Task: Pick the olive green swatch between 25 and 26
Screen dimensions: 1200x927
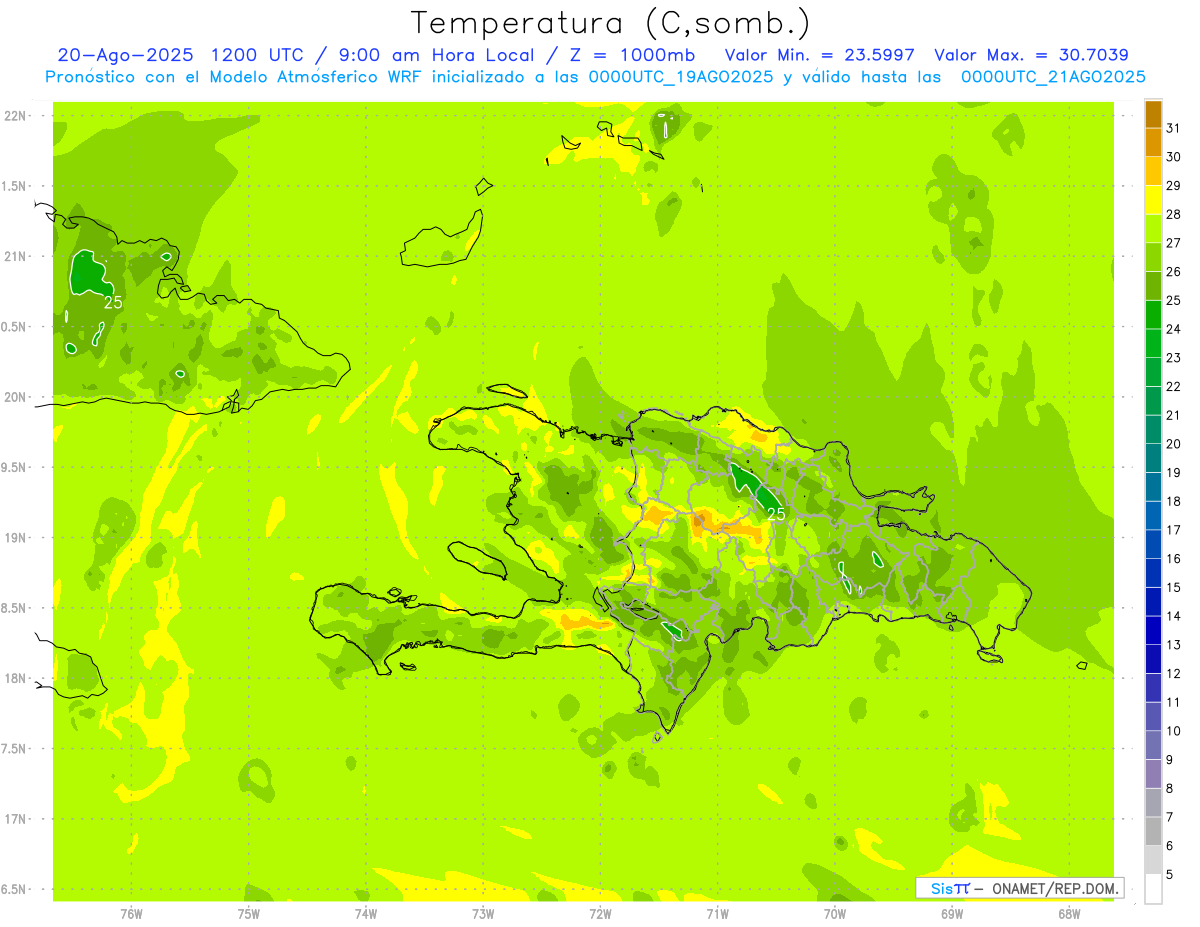Action: [1153, 286]
